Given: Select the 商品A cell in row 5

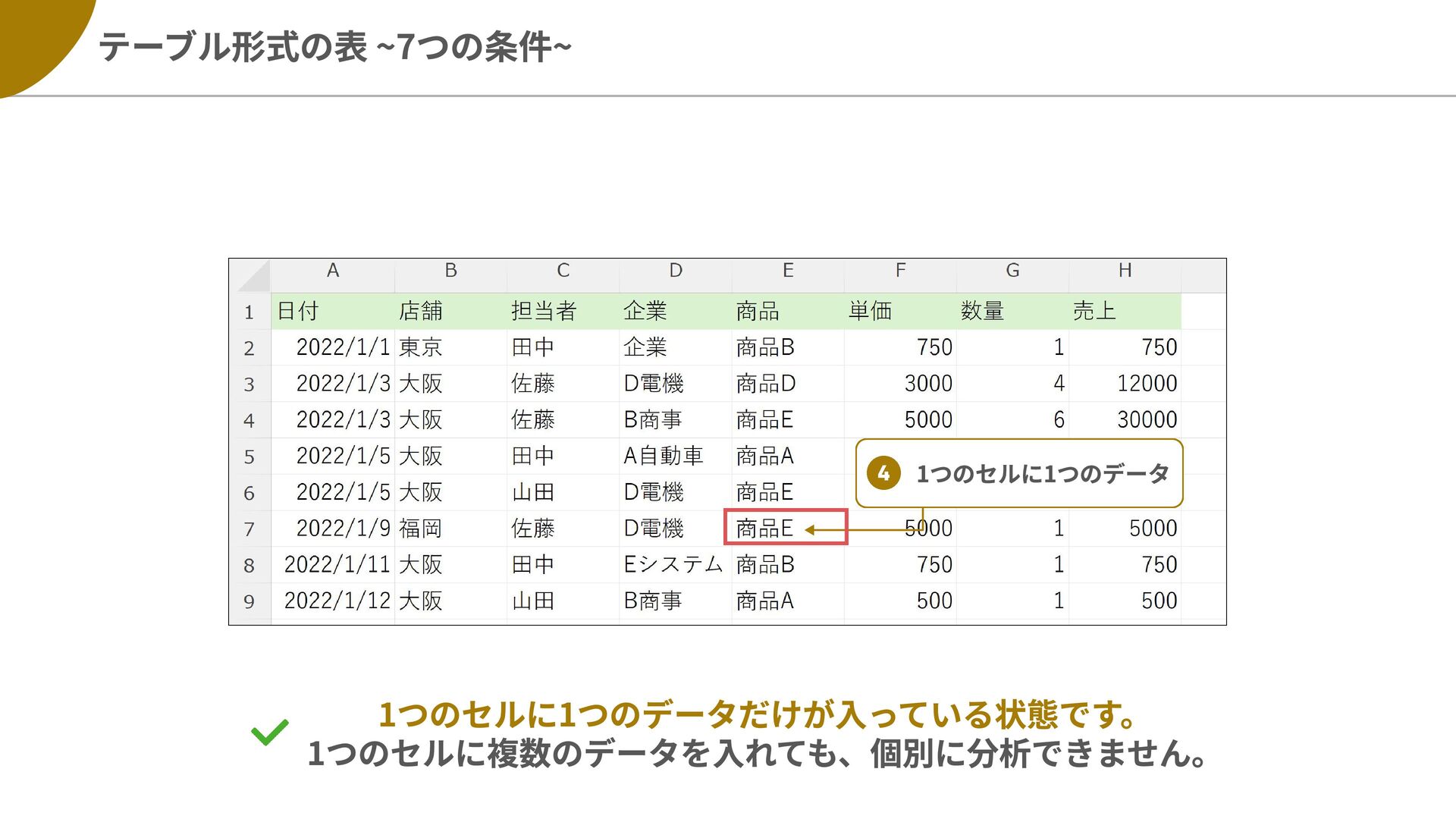Looking at the screenshot, I should (x=788, y=457).
